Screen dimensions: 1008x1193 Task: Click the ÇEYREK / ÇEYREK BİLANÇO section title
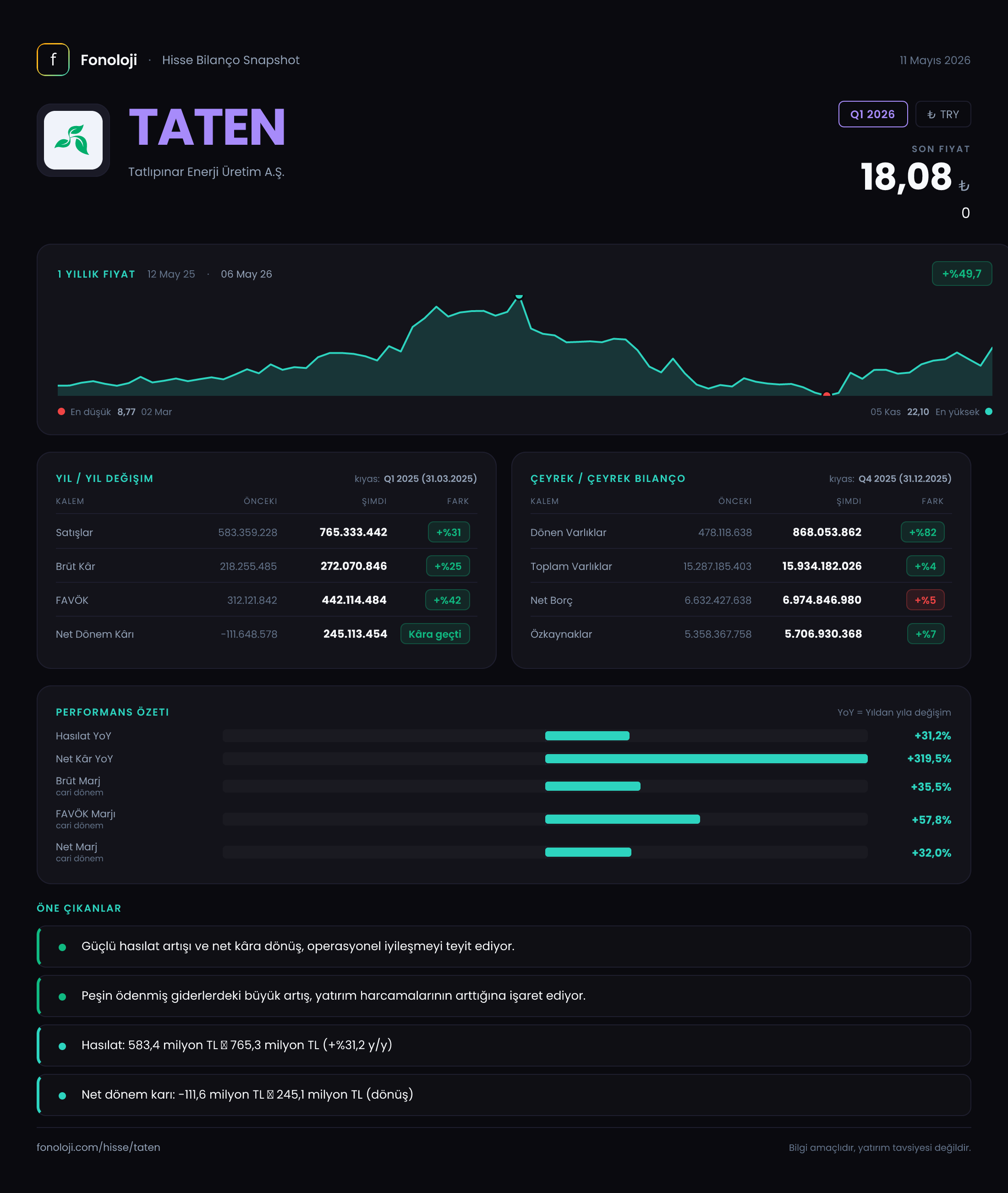coord(608,479)
